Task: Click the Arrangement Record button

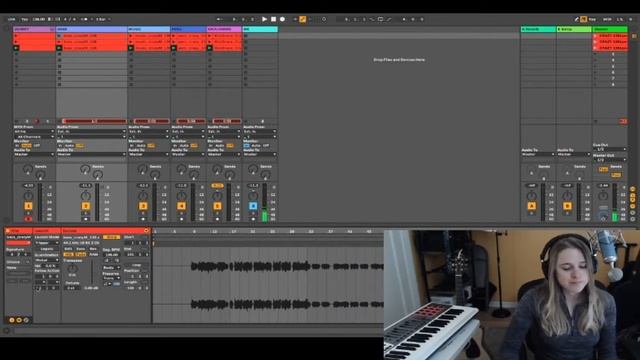Action: [x=282, y=19]
